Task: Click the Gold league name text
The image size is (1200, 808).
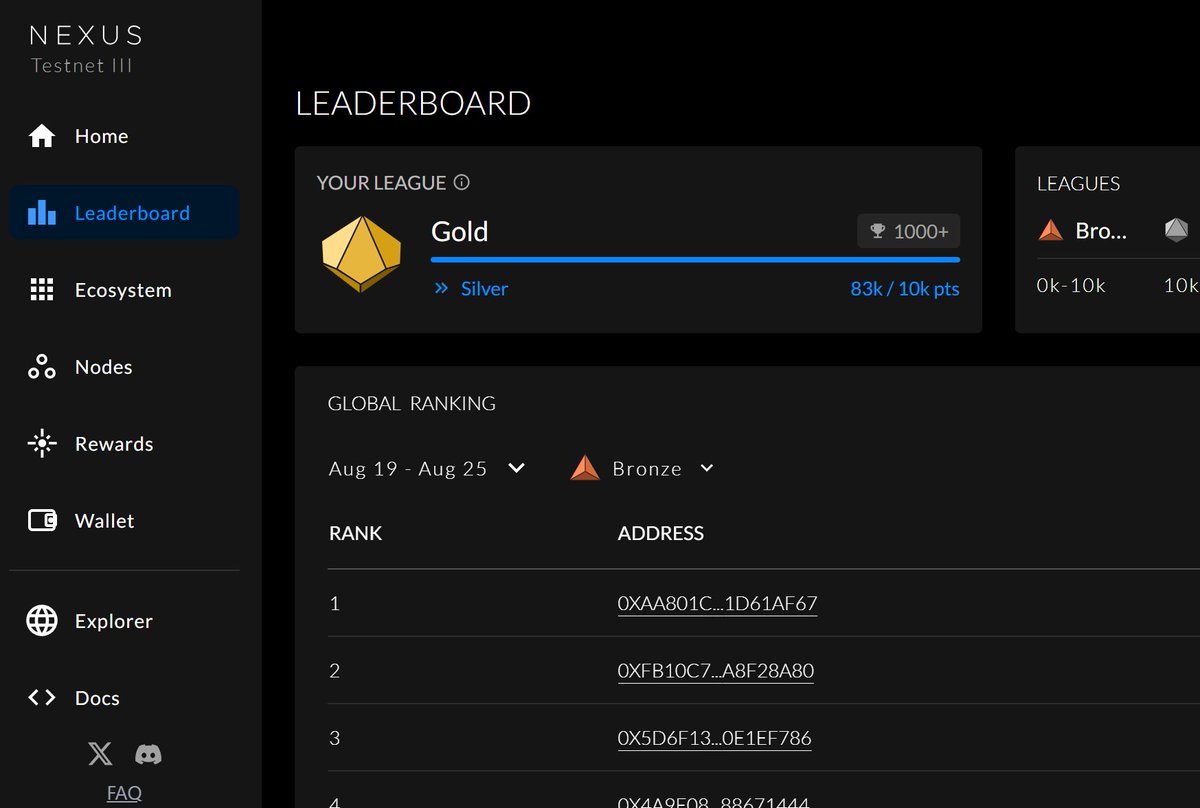Action: (x=460, y=231)
